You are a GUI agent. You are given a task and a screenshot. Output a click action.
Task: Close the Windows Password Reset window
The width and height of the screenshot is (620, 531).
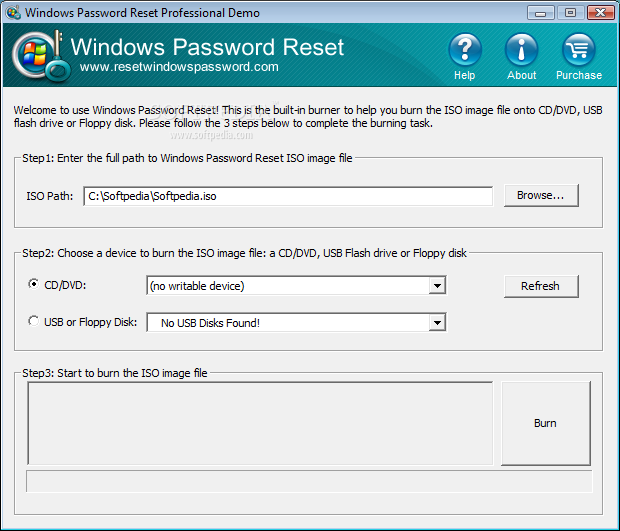[600, 13]
